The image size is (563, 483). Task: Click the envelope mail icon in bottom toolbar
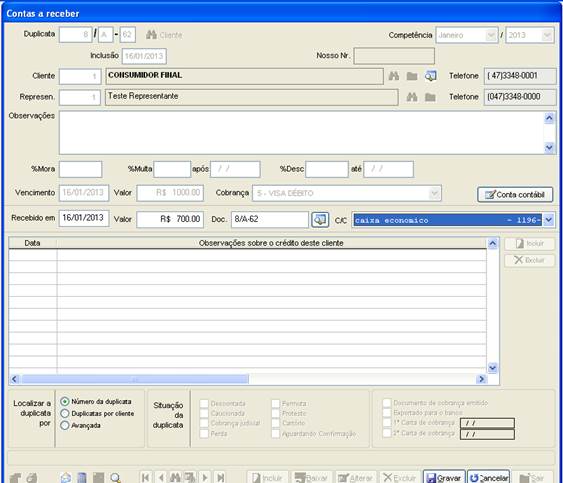point(66,478)
